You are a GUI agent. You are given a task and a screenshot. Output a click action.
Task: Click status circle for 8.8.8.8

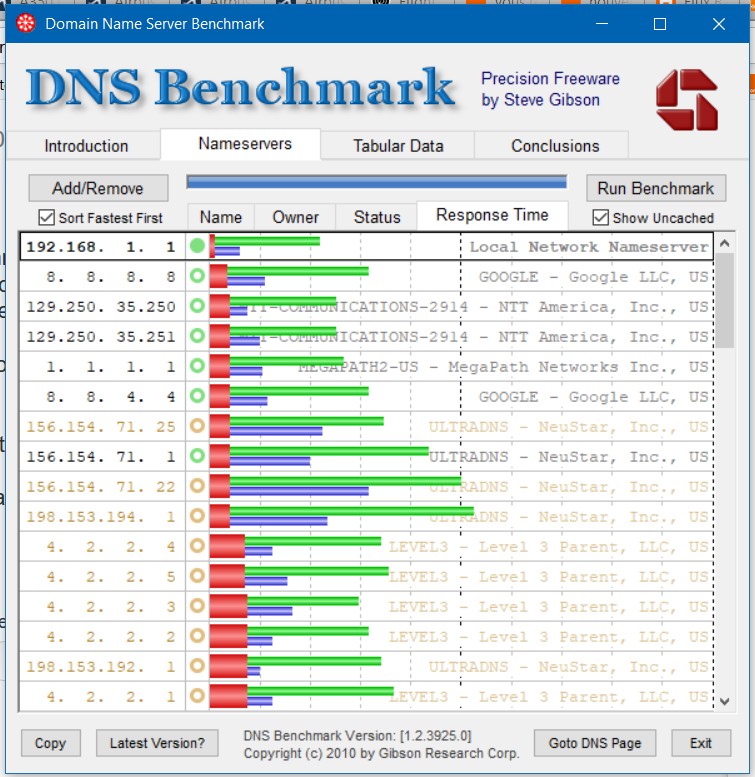point(197,276)
